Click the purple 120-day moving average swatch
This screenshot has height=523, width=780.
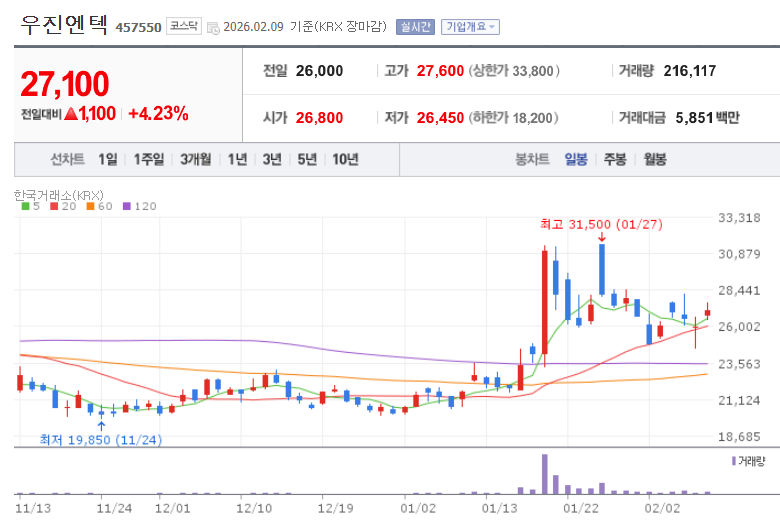tap(126, 206)
